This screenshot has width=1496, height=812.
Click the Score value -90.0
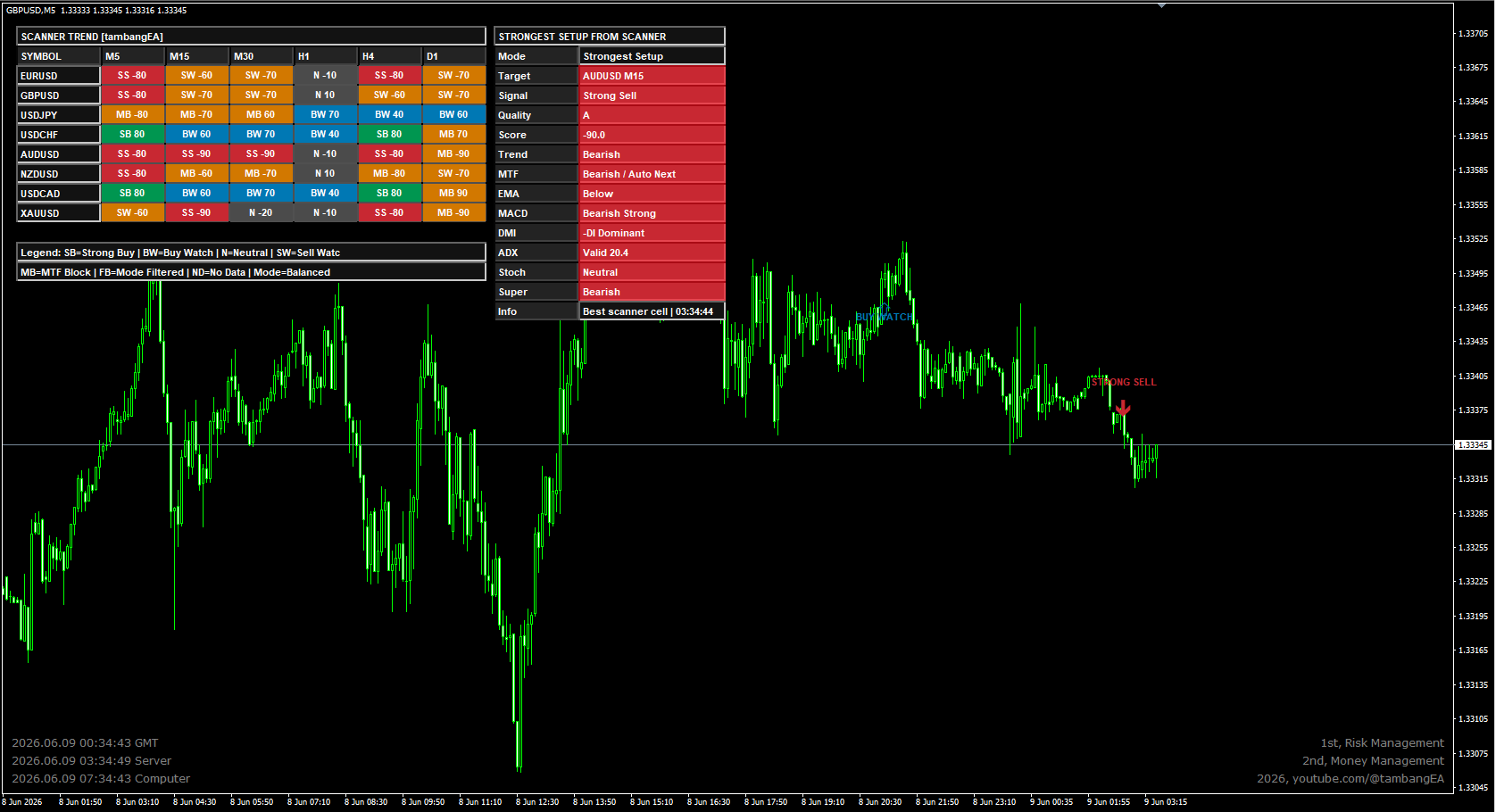pyautogui.click(x=652, y=135)
